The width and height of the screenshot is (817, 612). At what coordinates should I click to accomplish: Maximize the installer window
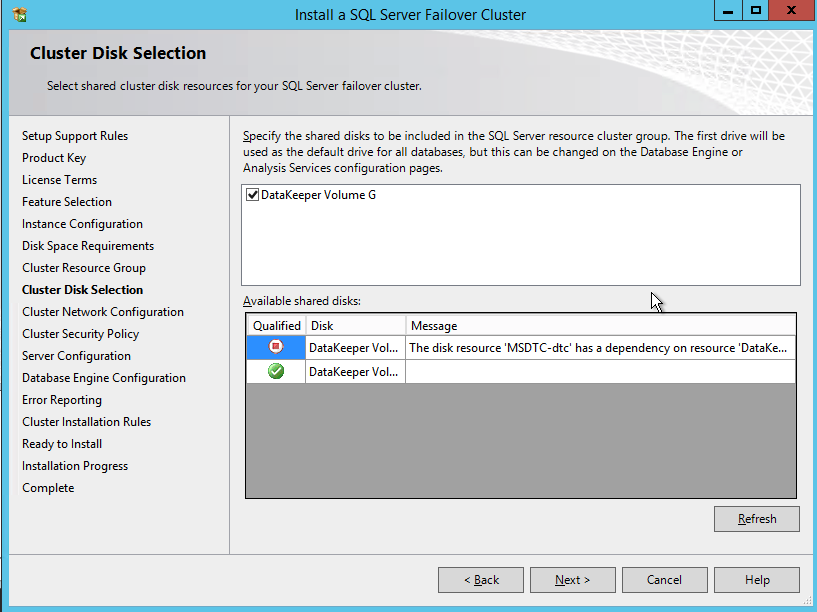click(756, 11)
